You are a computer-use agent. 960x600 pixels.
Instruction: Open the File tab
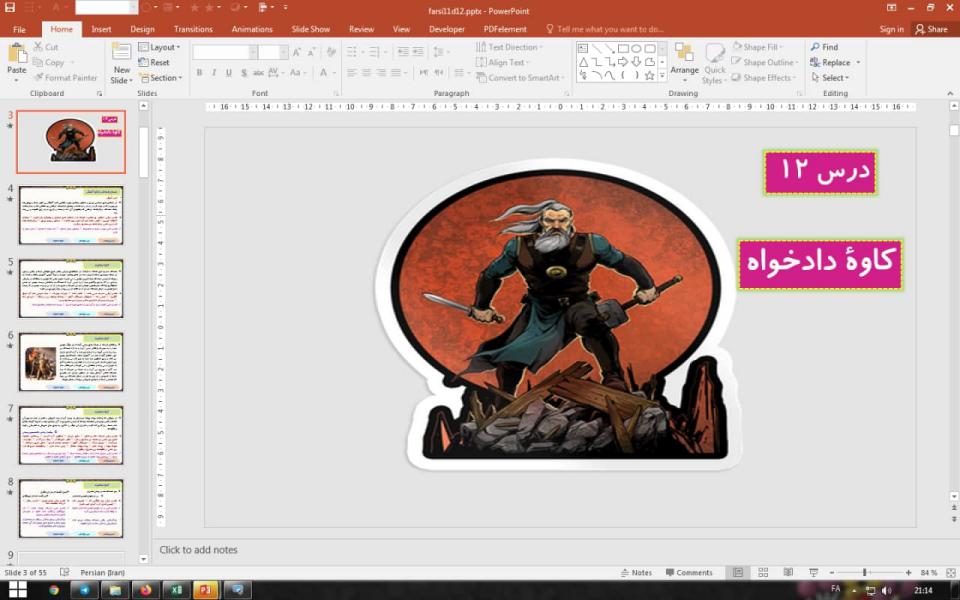[20, 29]
